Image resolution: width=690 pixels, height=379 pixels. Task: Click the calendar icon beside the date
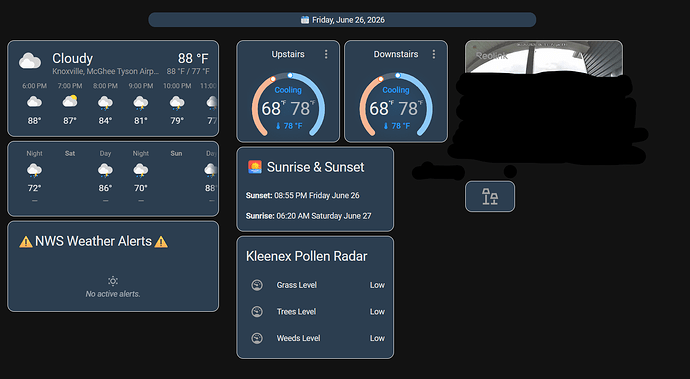coord(305,19)
